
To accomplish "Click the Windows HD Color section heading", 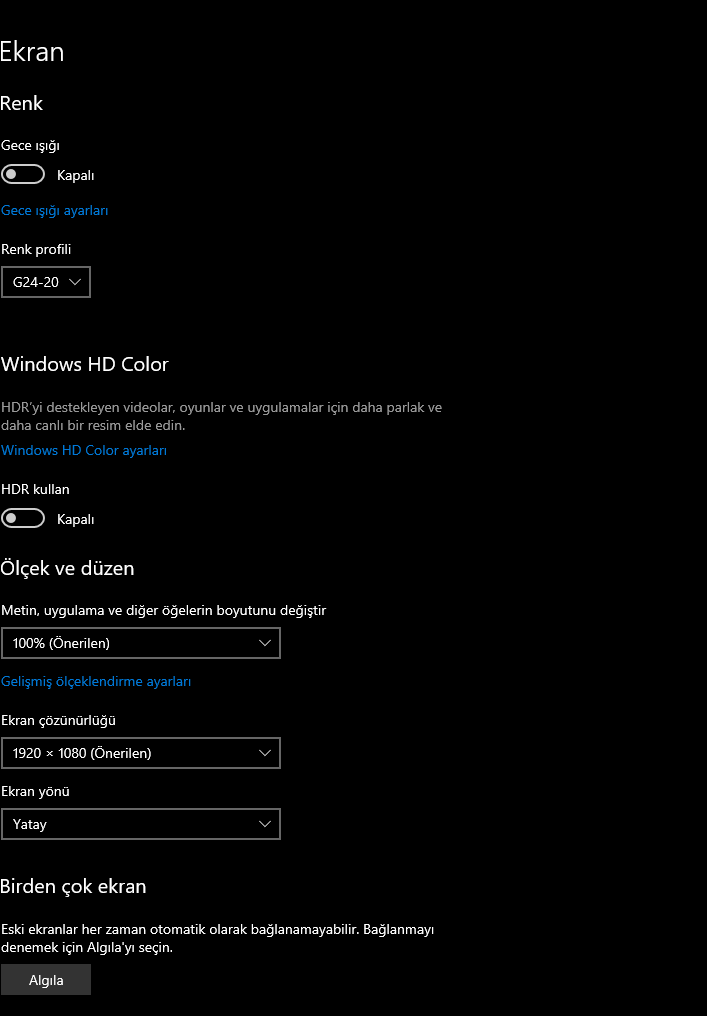I will 85,365.
